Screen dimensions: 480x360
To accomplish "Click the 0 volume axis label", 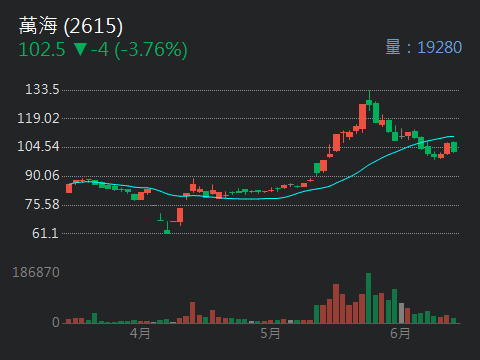I will [56, 322].
